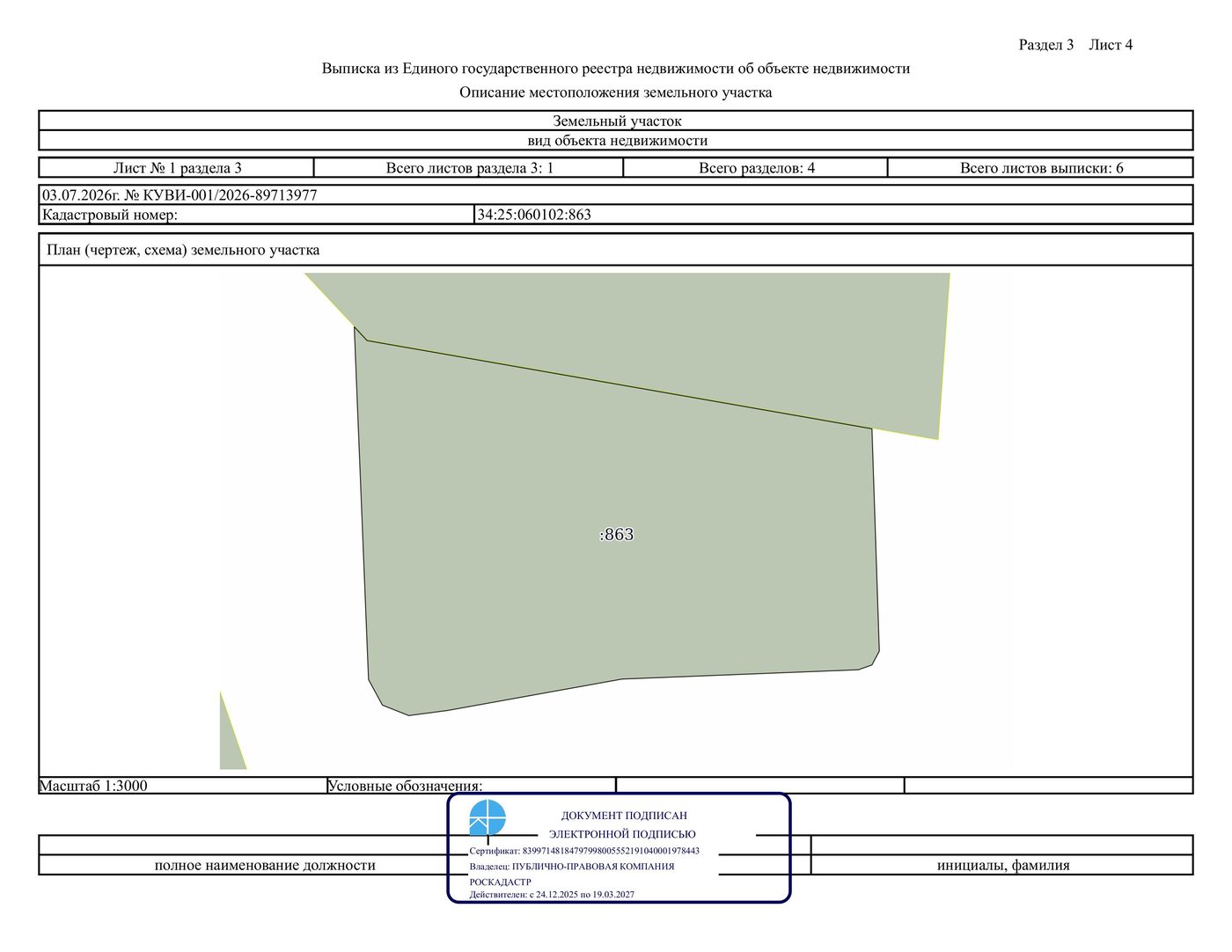
Task: Click the Всего разделов: 4 cell
Action: [x=756, y=168]
